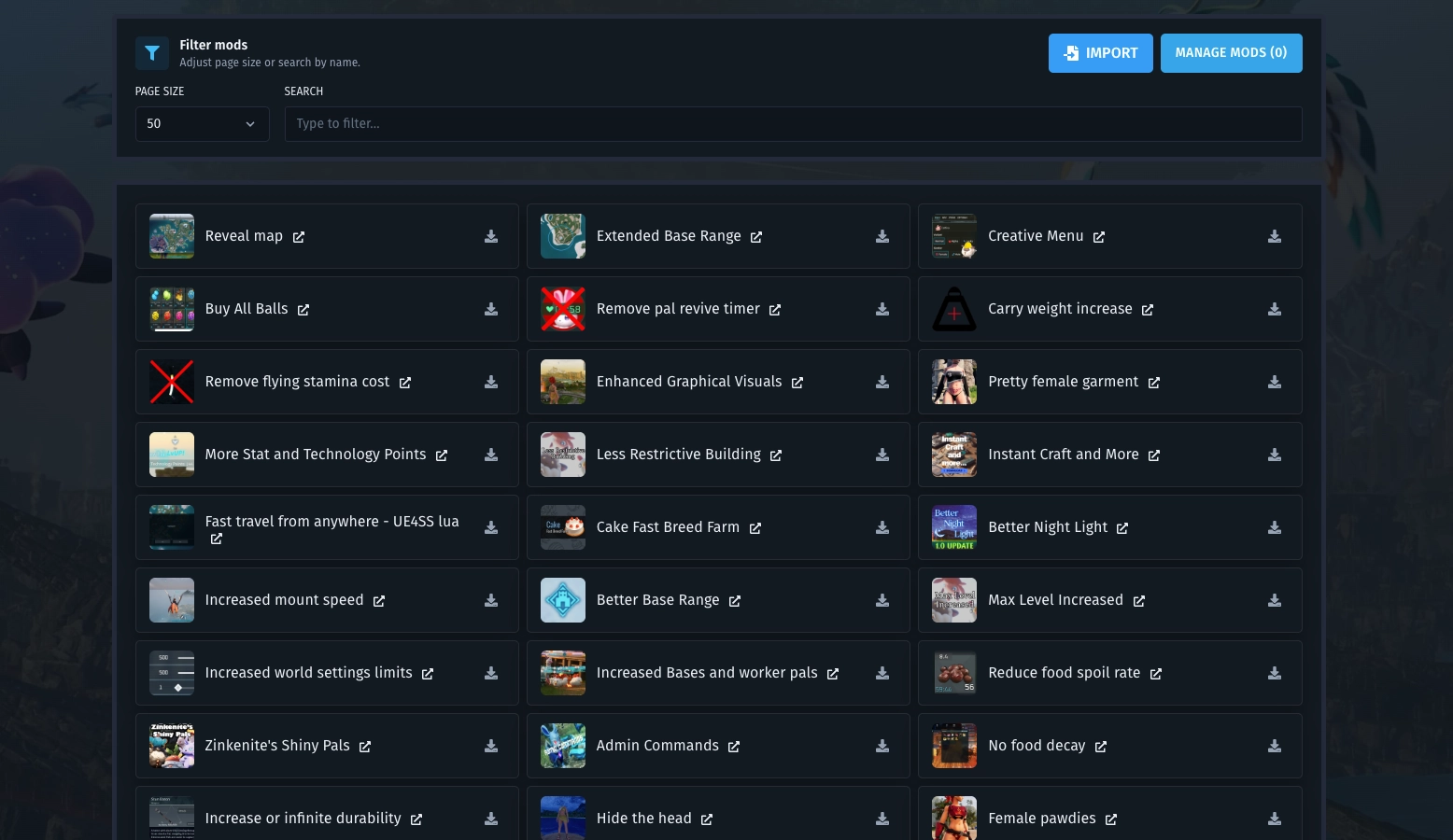
Task: Click the Reveal map thumbnail
Action: coord(172,236)
